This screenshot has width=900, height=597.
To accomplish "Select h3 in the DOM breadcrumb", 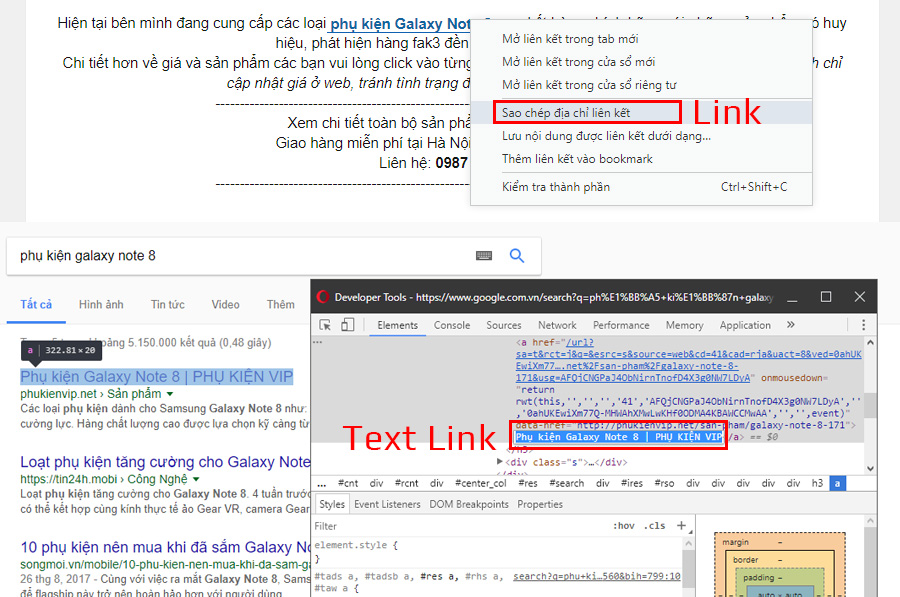I will tap(817, 483).
